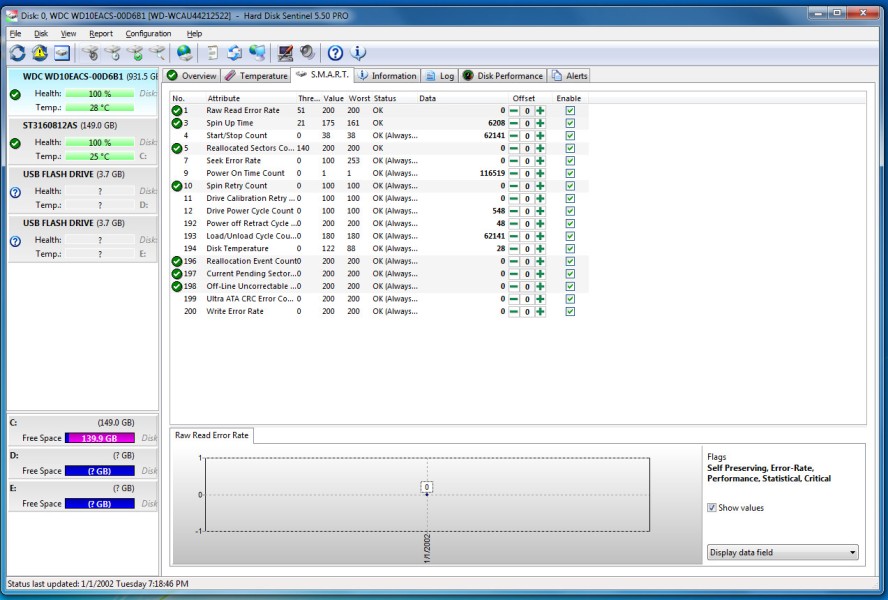Switch to the Disk Performance tab

point(503,76)
